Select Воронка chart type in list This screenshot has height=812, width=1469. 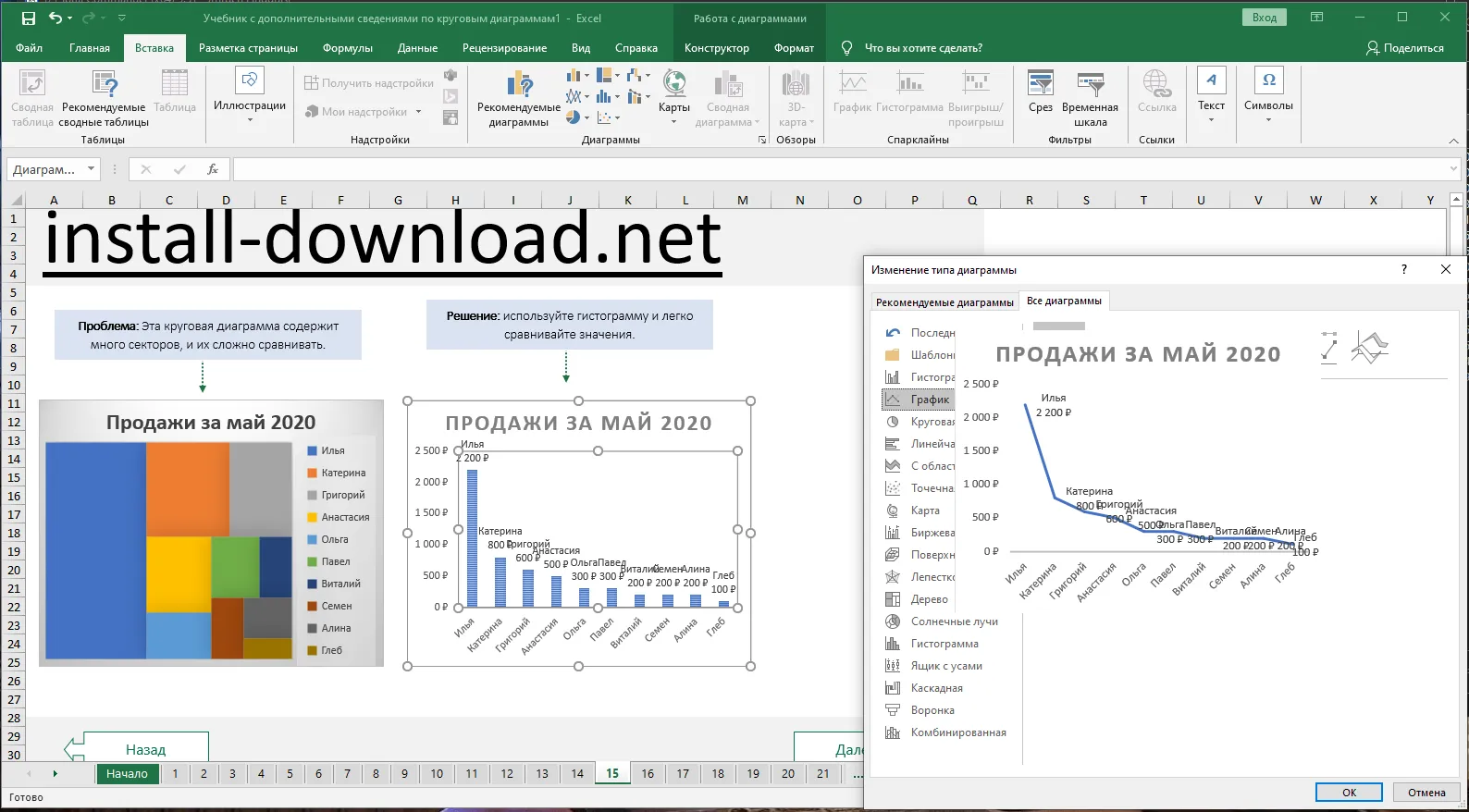932,710
